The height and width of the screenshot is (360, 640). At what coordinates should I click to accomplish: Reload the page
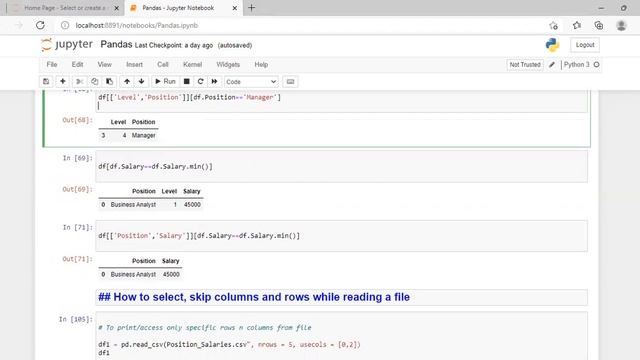click(x=40, y=25)
